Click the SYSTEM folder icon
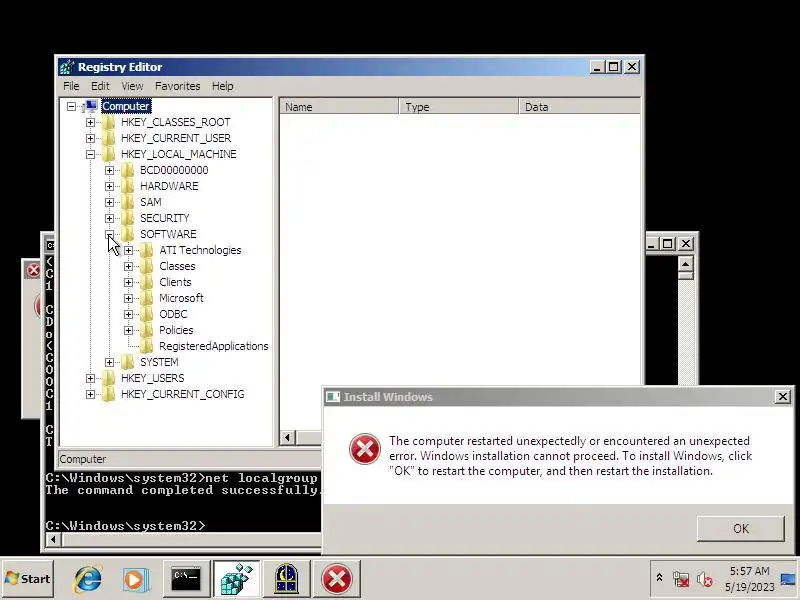 coord(128,362)
